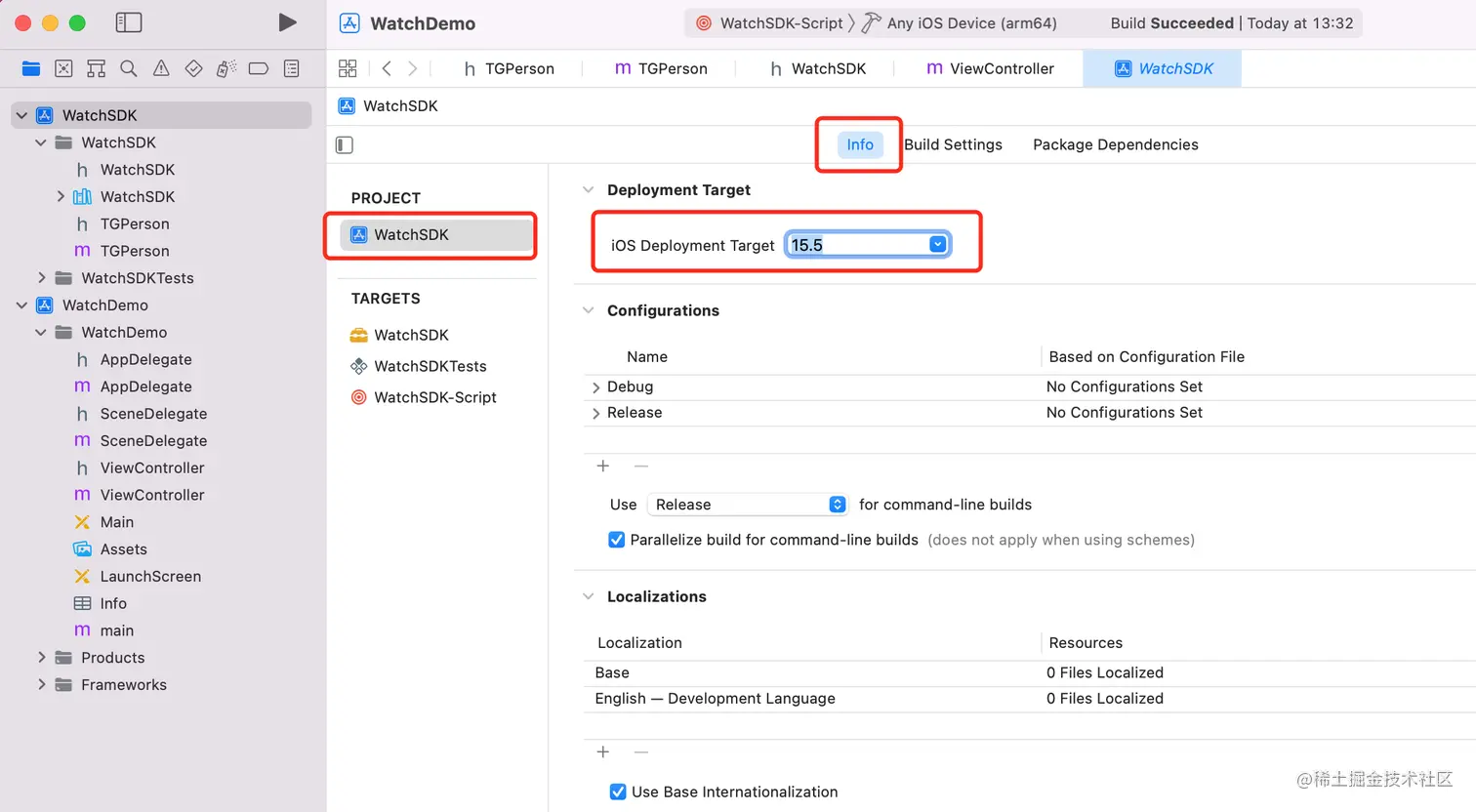Add a new configuration with plus button

[603, 467]
